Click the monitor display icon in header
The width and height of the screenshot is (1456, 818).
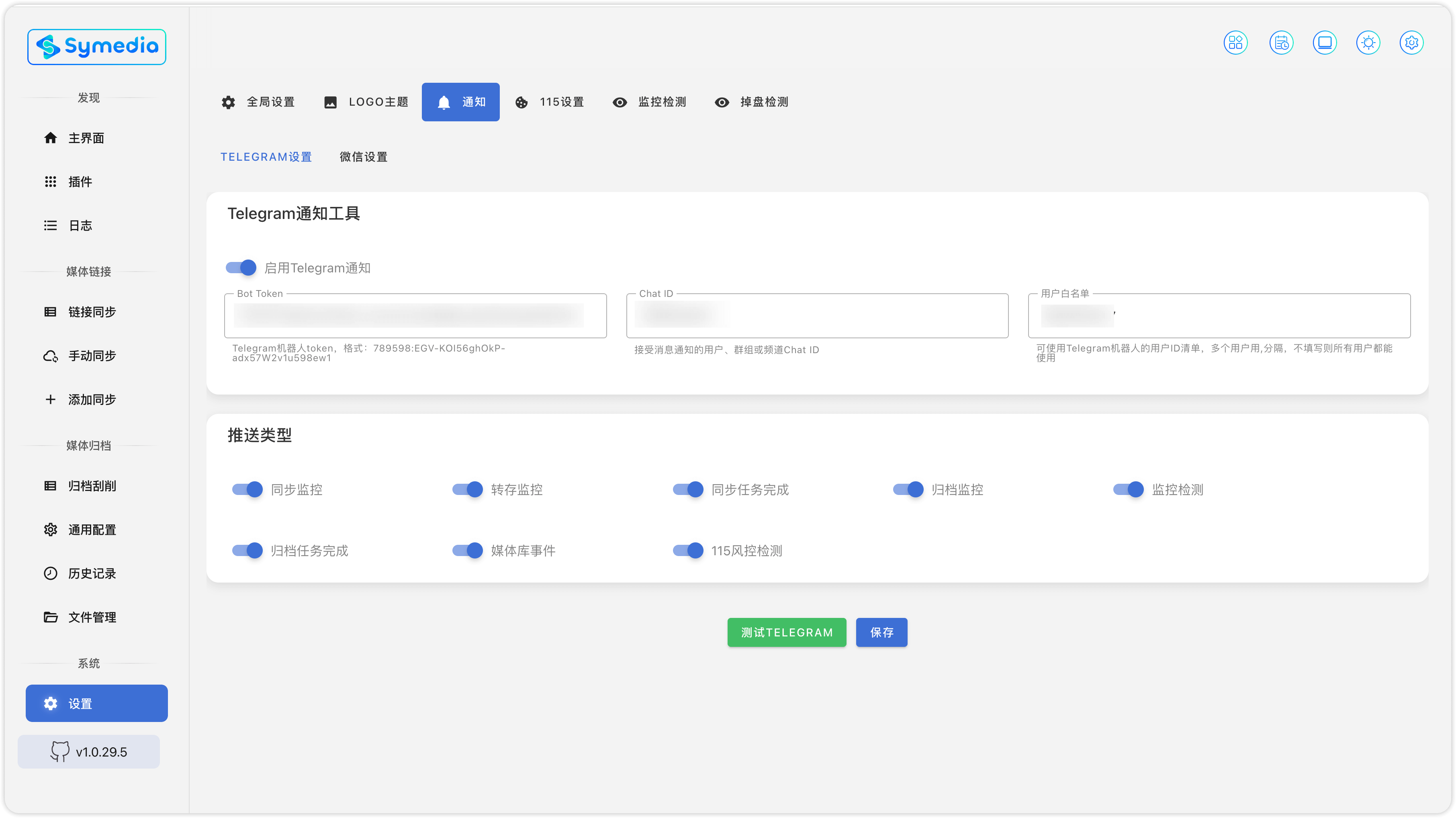point(1324,43)
